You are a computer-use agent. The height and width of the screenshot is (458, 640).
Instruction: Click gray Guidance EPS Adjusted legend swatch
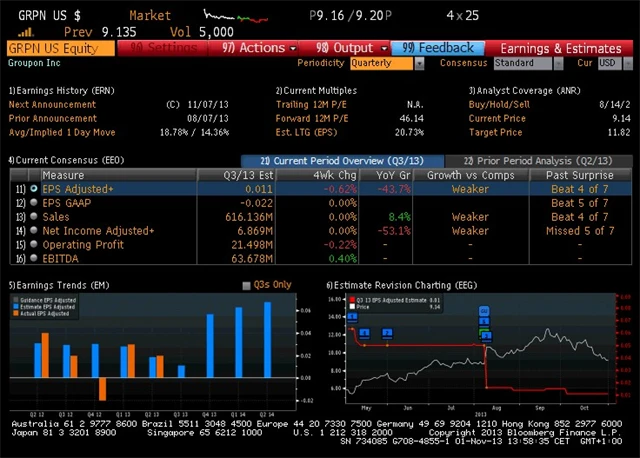tap(16, 300)
